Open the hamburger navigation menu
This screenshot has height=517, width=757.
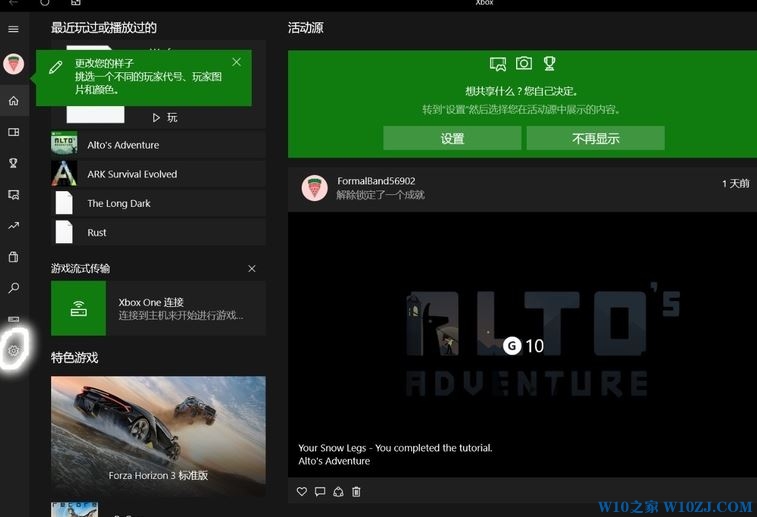pyautogui.click(x=14, y=29)
